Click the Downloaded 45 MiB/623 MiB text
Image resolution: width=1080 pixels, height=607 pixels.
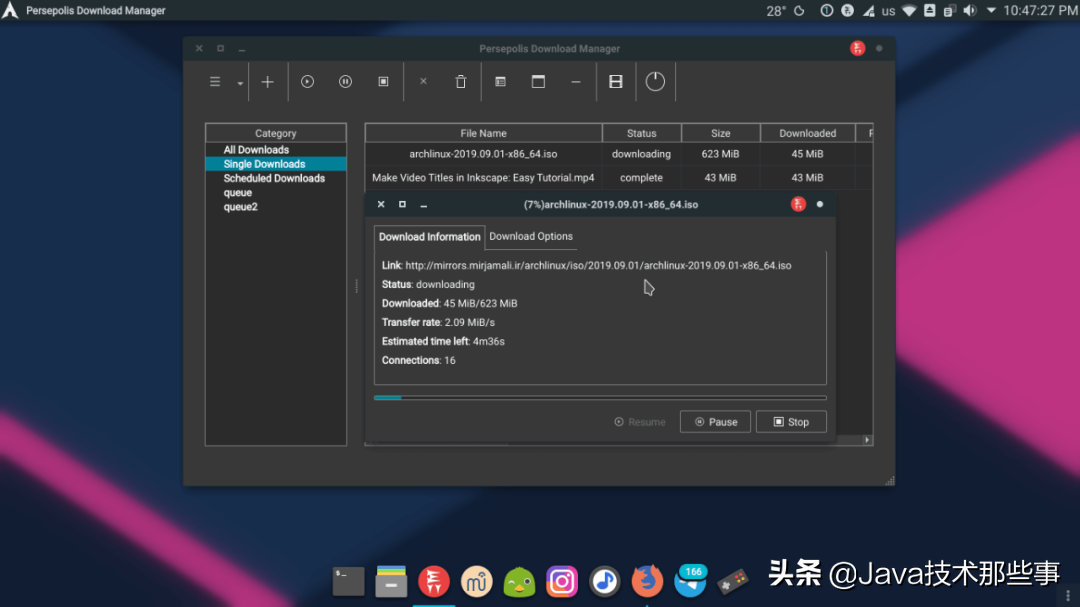(x=449, y=303)
